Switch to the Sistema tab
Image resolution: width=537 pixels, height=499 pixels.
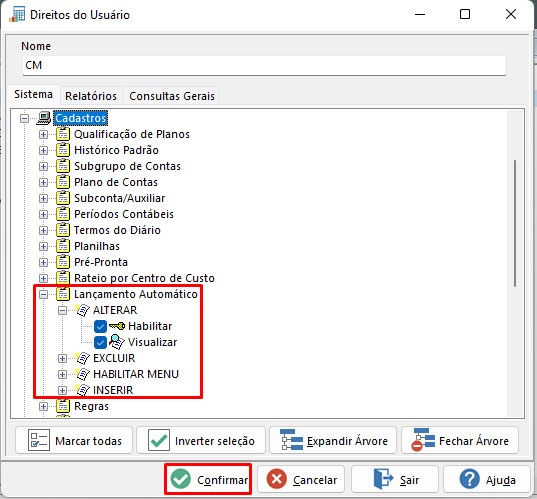click(x=34, y=94)
